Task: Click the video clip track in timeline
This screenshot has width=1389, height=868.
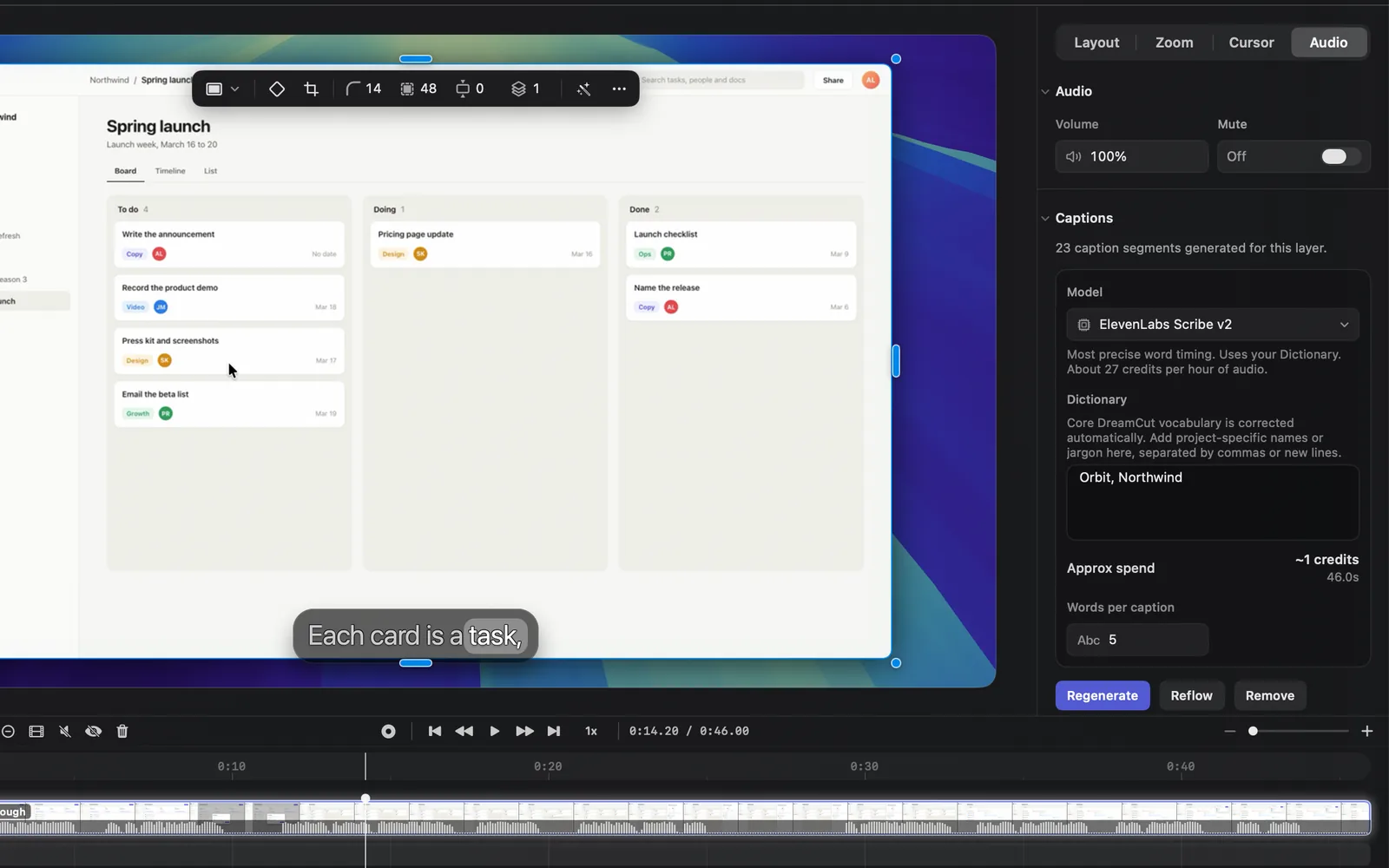Action: 686,819
